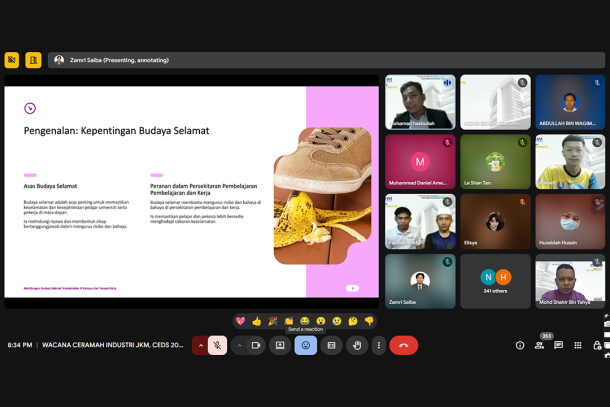Screen dimensions: 610x407
Task: Show the participants list
Action: [540, 345]
